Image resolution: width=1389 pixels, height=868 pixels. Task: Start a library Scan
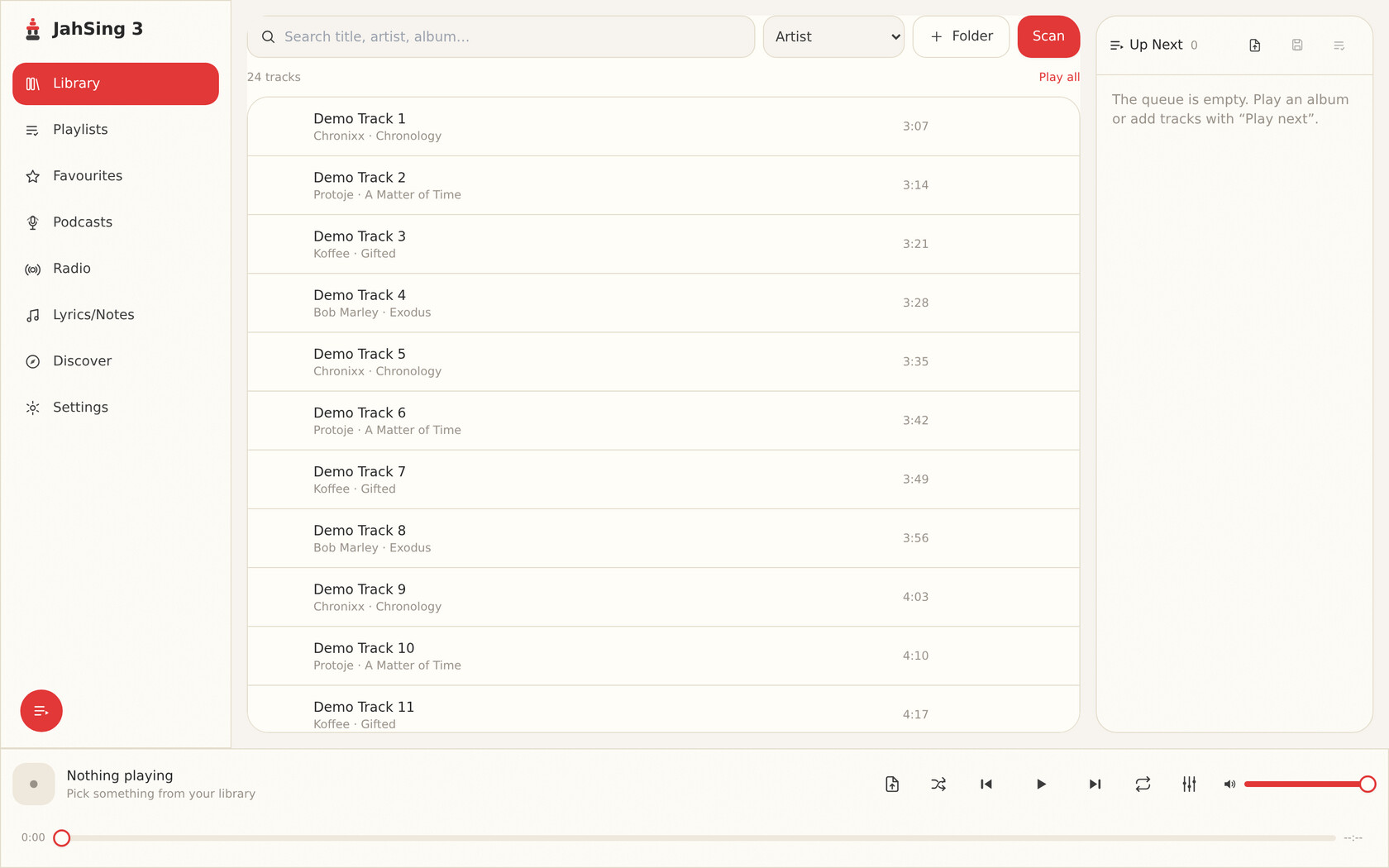(x=1048, y=36)
